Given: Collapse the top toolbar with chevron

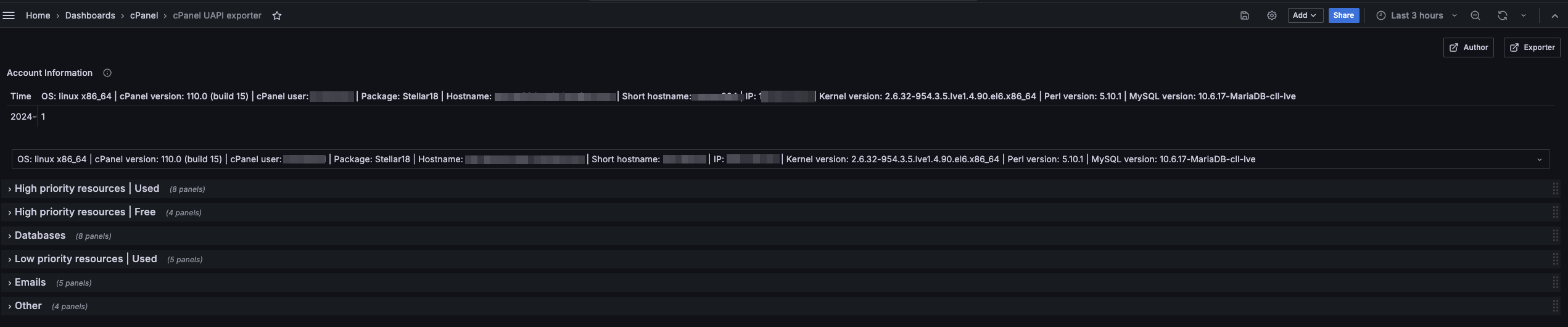Looking at the screenshot, I should click(x=1554, y=15).
